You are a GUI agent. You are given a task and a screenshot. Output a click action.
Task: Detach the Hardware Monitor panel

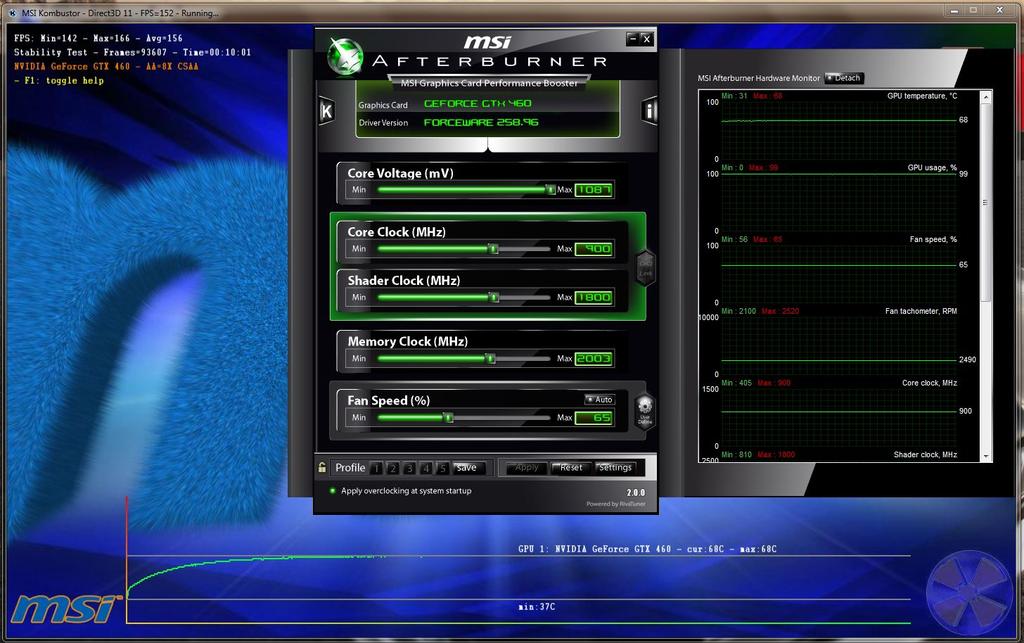click(x=844, y=78)
